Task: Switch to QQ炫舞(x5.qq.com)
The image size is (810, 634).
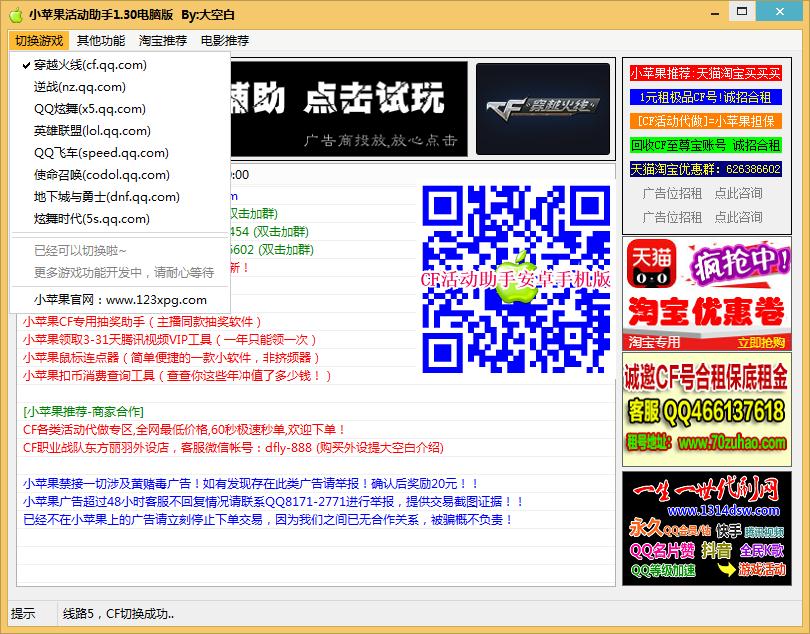Action: (120, 109)
